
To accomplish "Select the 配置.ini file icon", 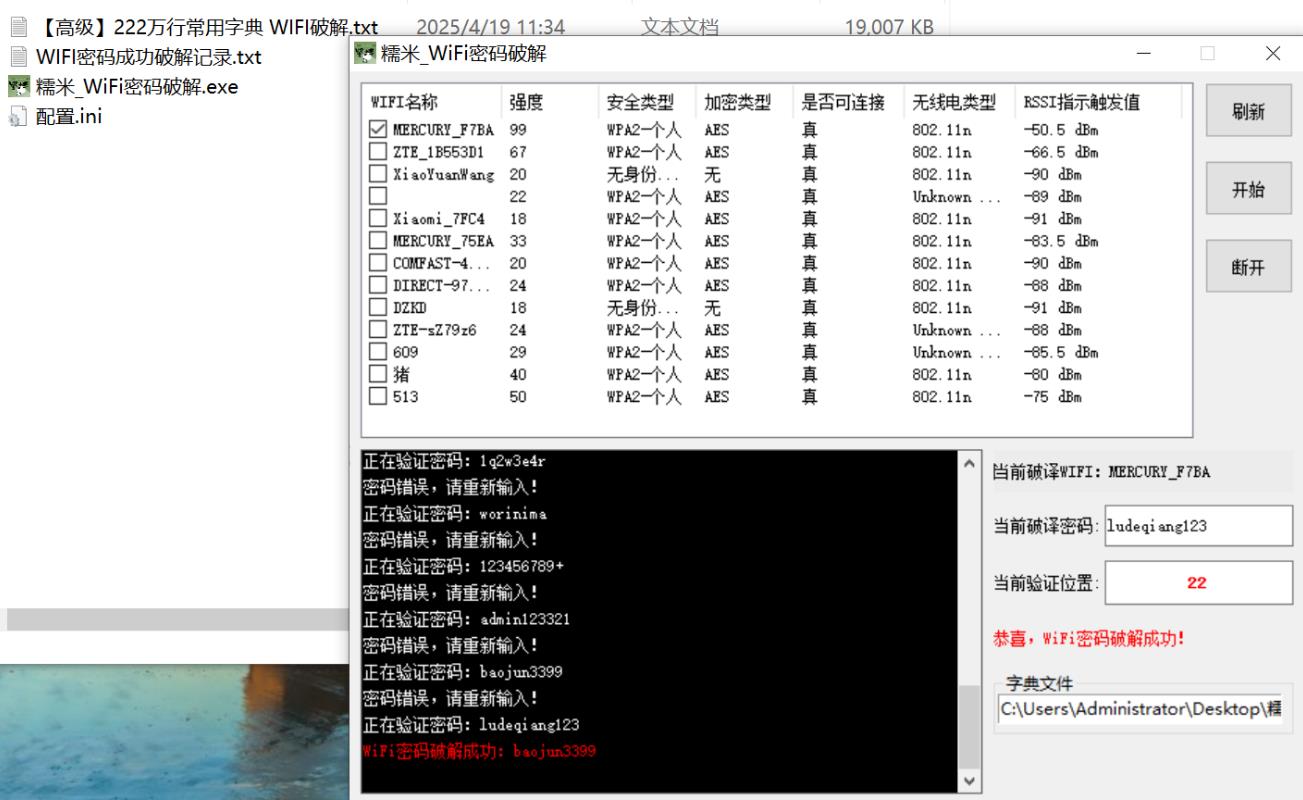I will point(18,117).
